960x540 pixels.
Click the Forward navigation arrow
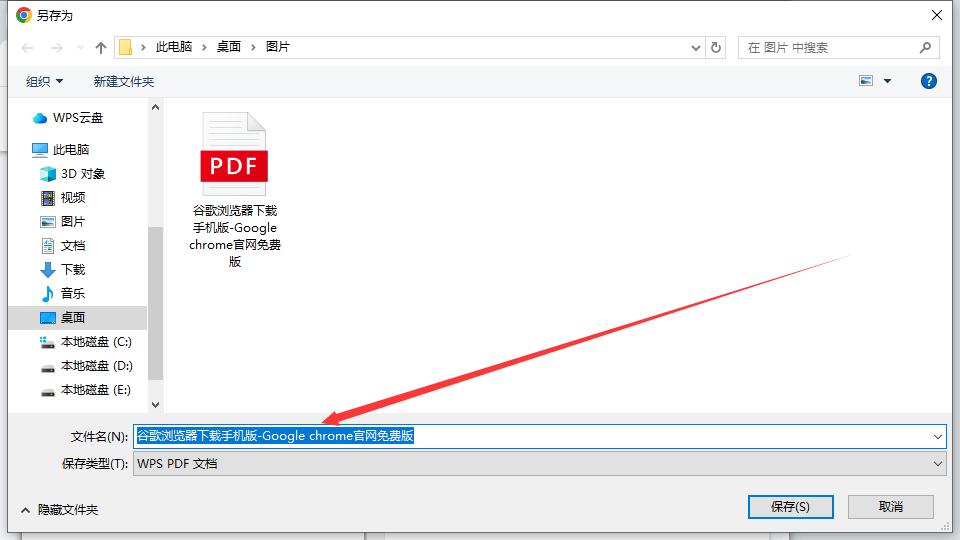click(x=56, y=48)
